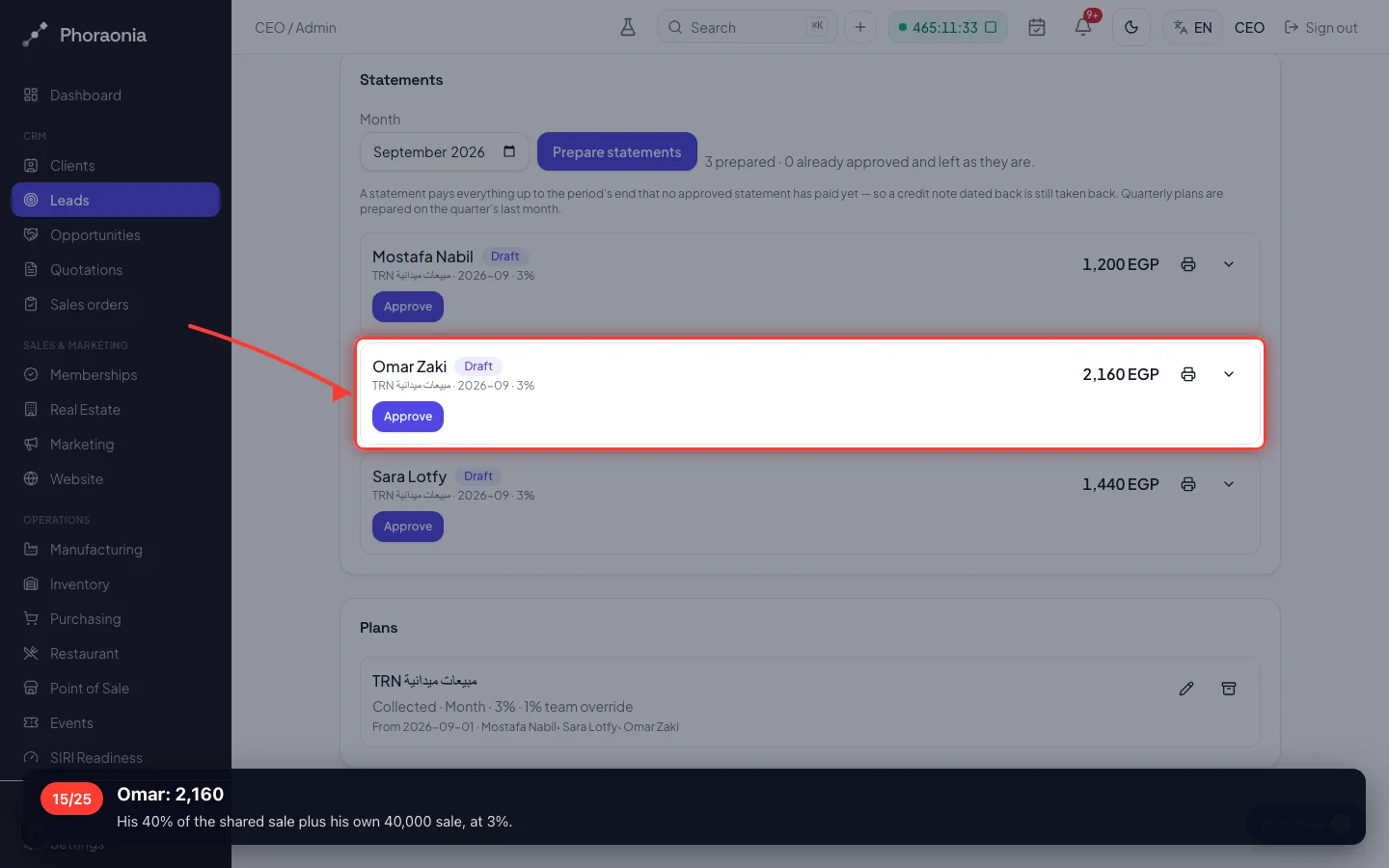Go to Dashboard in the sidebar

[x=116, y=95]
